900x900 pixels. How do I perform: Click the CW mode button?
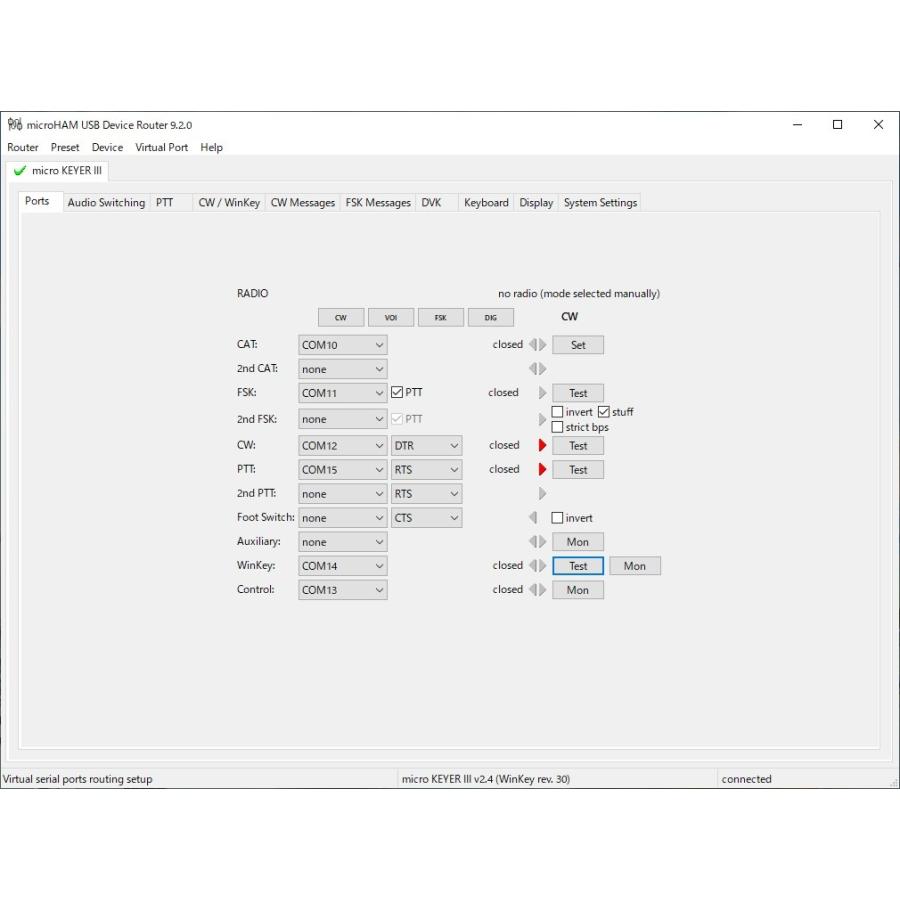tap(341, 318)
